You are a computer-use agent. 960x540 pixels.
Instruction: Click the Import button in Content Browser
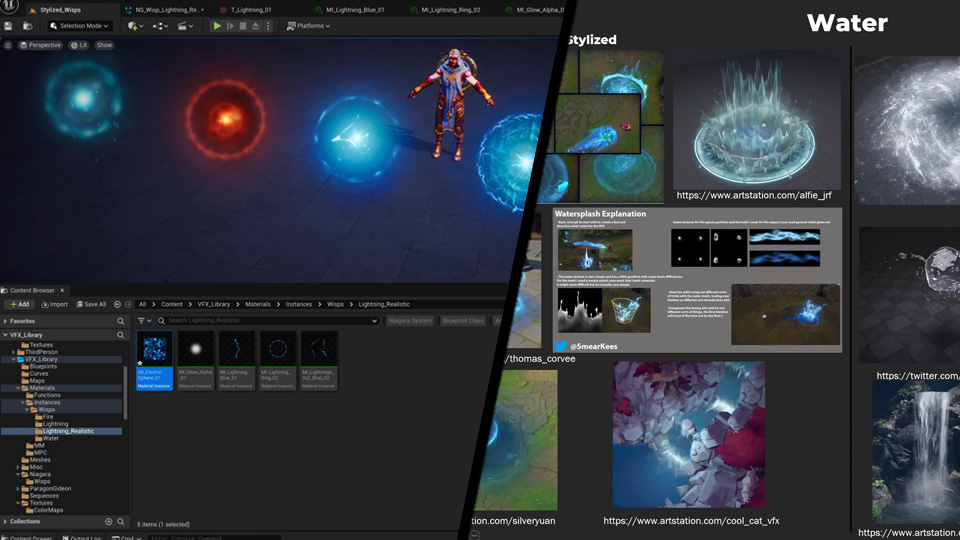55,304
